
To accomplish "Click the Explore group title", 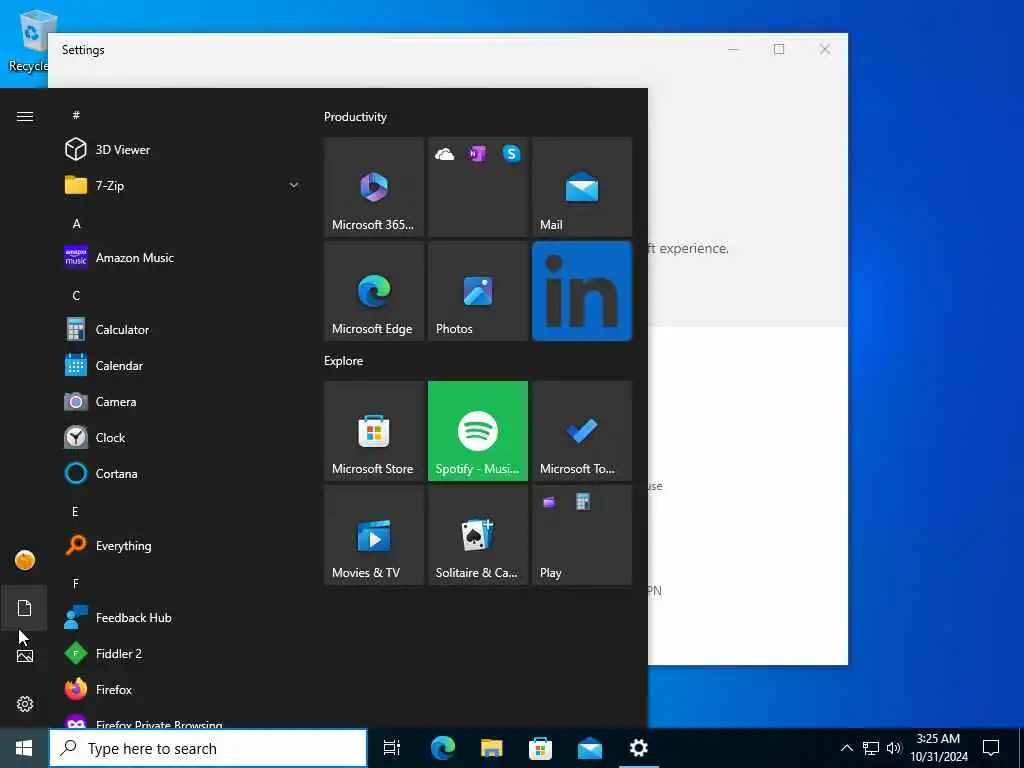I will [344, 360].
